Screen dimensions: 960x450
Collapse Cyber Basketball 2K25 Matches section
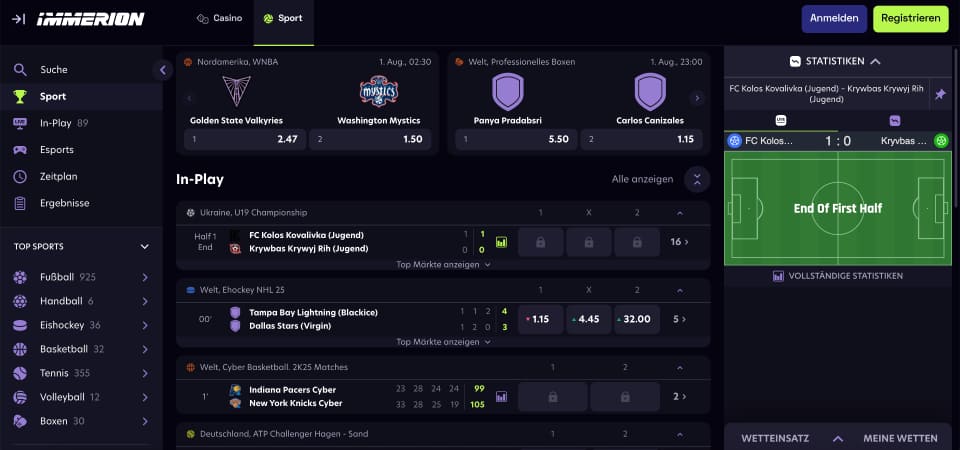click(680, 367)
